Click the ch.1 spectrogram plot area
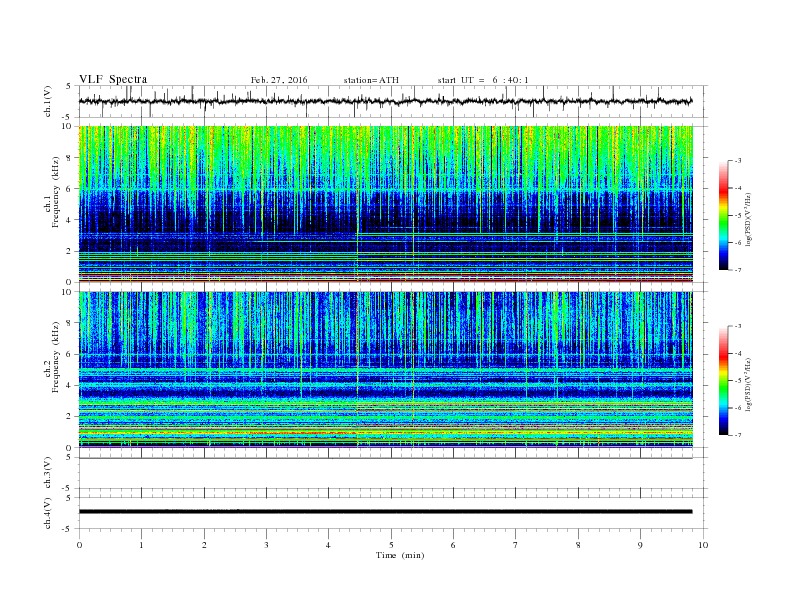This screenshot has height=612, width=792. (386, 204)
